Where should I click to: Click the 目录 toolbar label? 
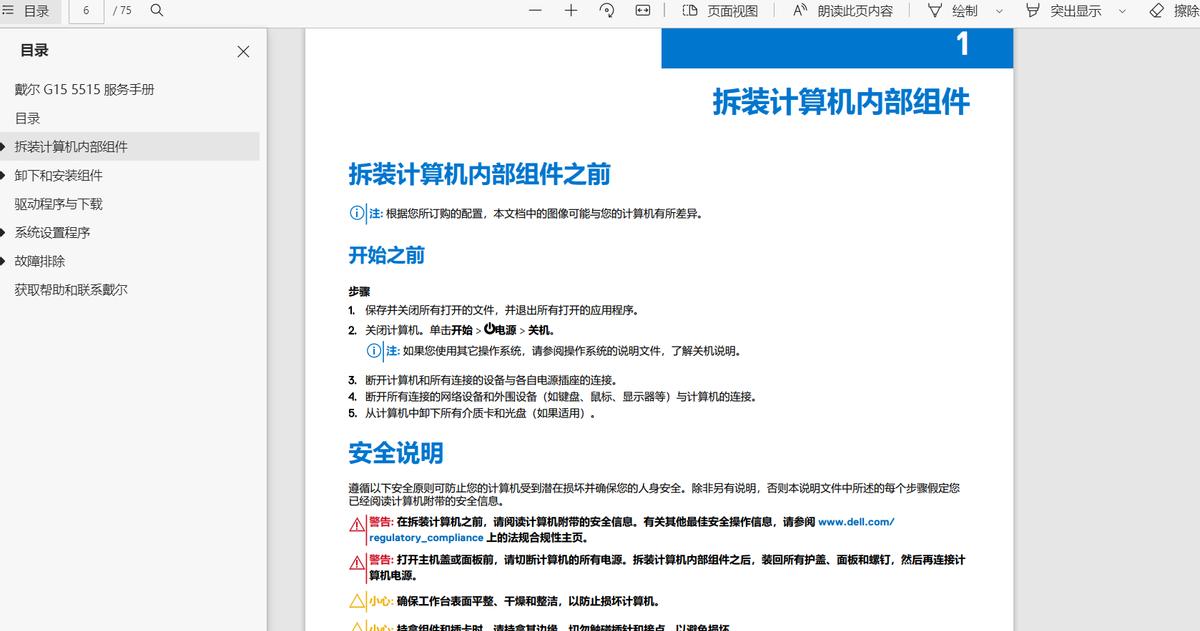tap(35, 12)
